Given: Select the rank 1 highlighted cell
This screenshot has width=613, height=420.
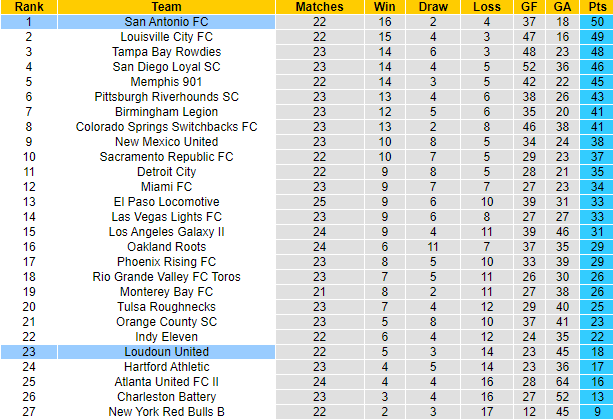Looking at the screenshot, I should 28,21.
